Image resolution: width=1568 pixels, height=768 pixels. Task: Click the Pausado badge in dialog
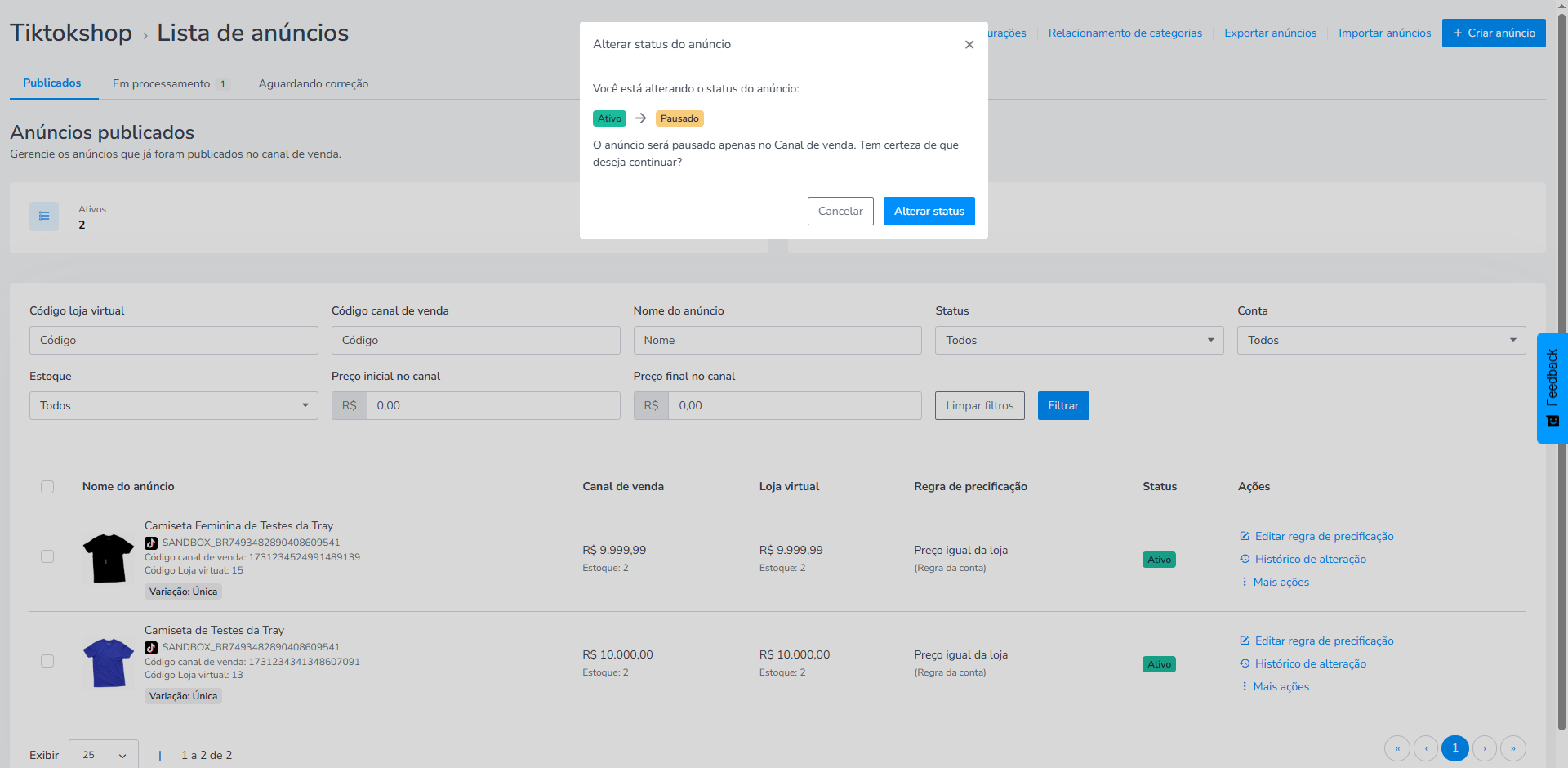coord(679,118)
